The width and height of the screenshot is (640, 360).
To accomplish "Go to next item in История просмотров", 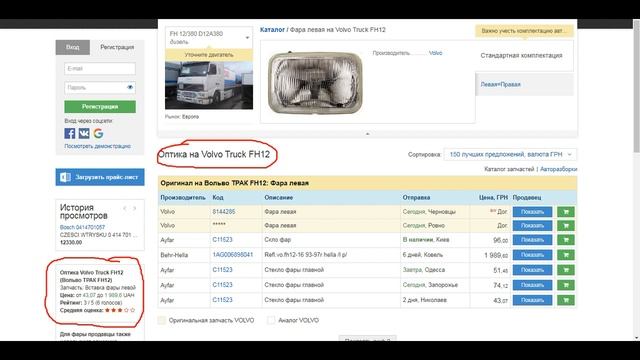I will point(134,208).
